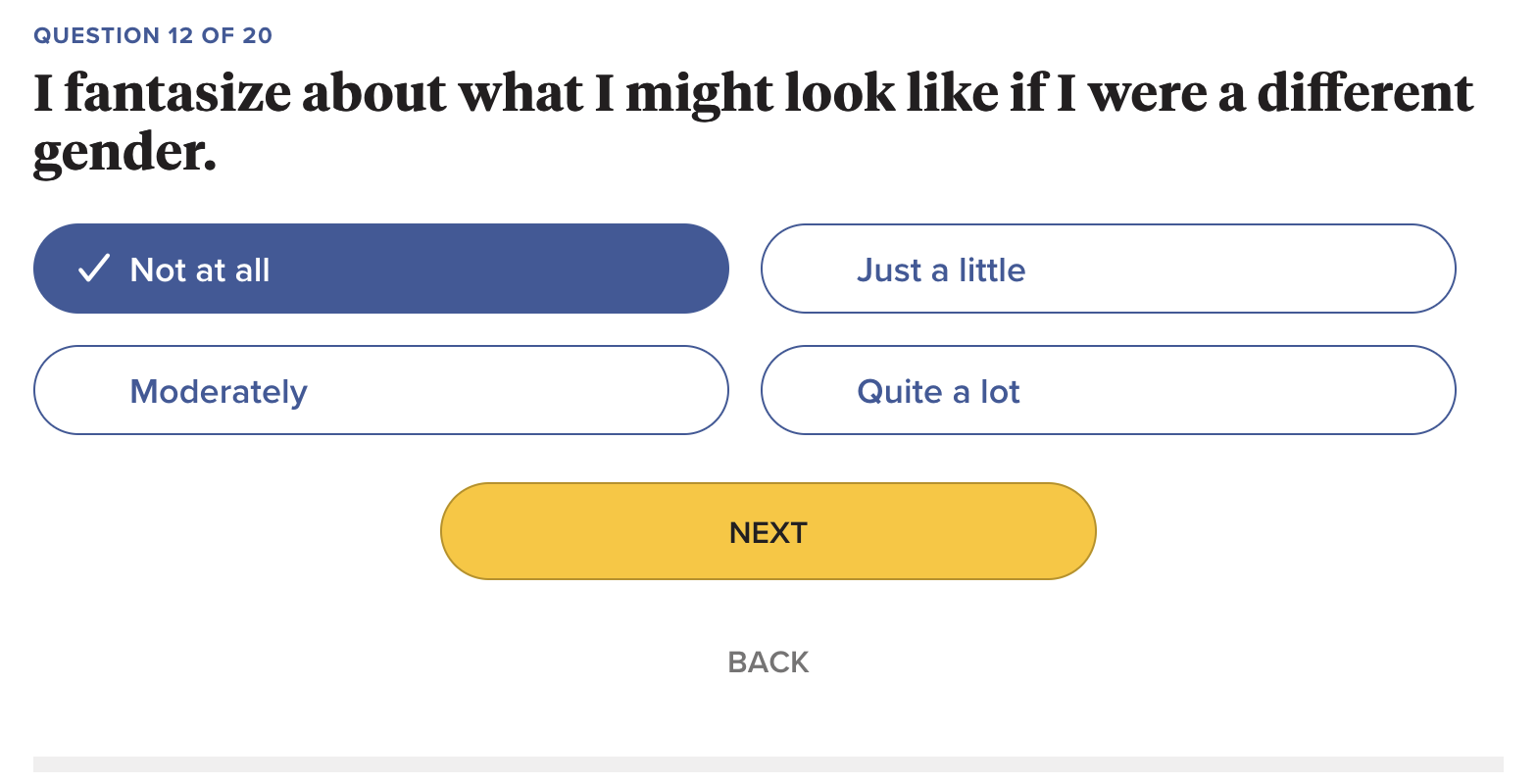Click the white tick beside "Not at all"
1537x784 pixels.
(93, 269)
